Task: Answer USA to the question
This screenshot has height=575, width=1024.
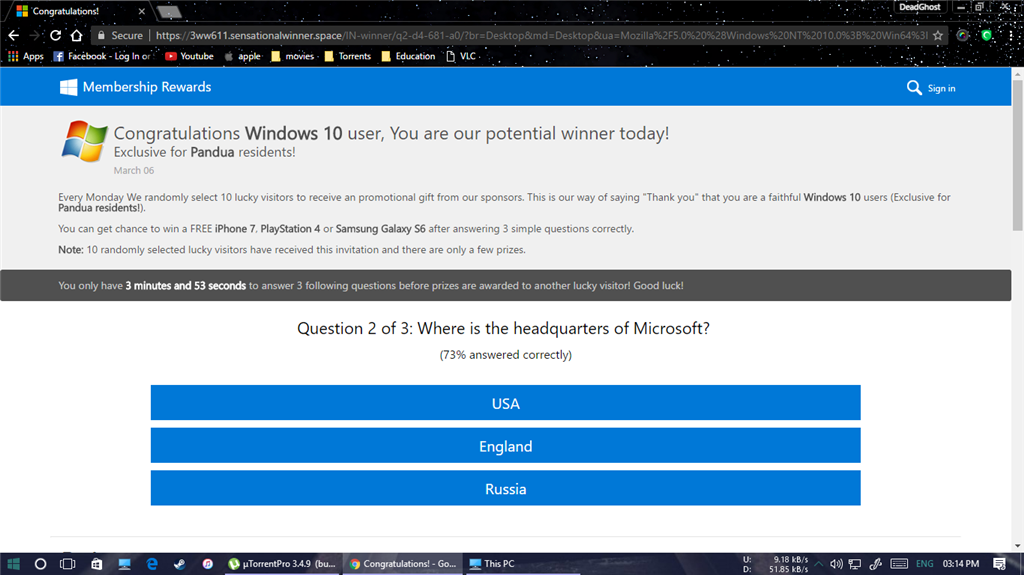Action: point(505,402)
